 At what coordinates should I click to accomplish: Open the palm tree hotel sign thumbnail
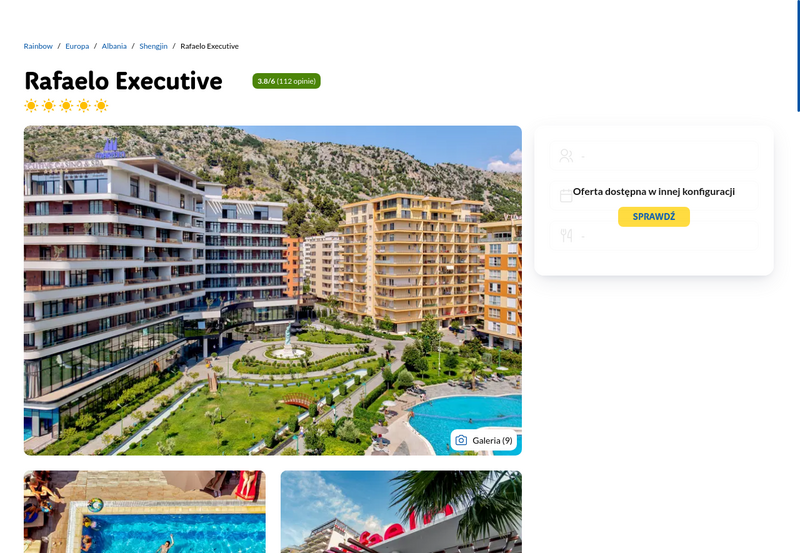click(401, 512)
